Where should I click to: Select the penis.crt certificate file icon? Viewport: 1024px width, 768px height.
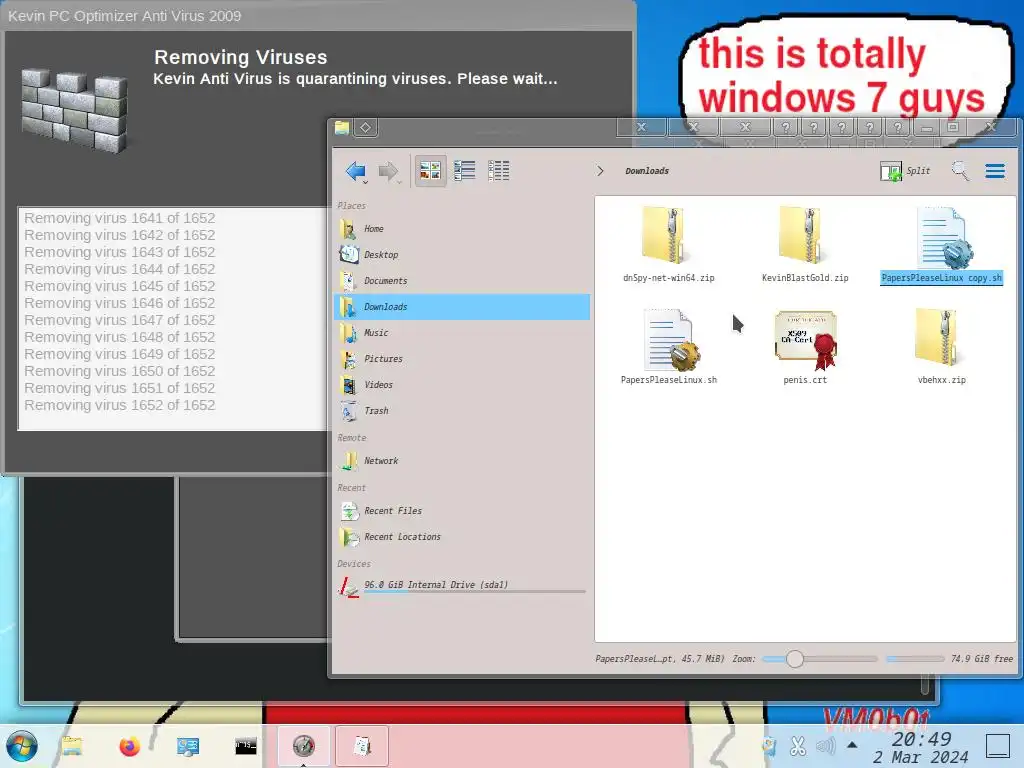[x=805, y=340]
